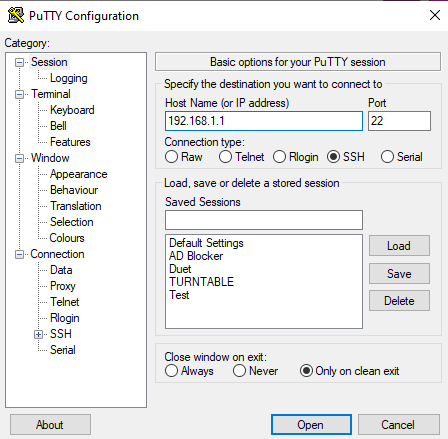This screenshot has width=448, height=439.
Task: Select Raw connection type
Action: pos(171,157)
